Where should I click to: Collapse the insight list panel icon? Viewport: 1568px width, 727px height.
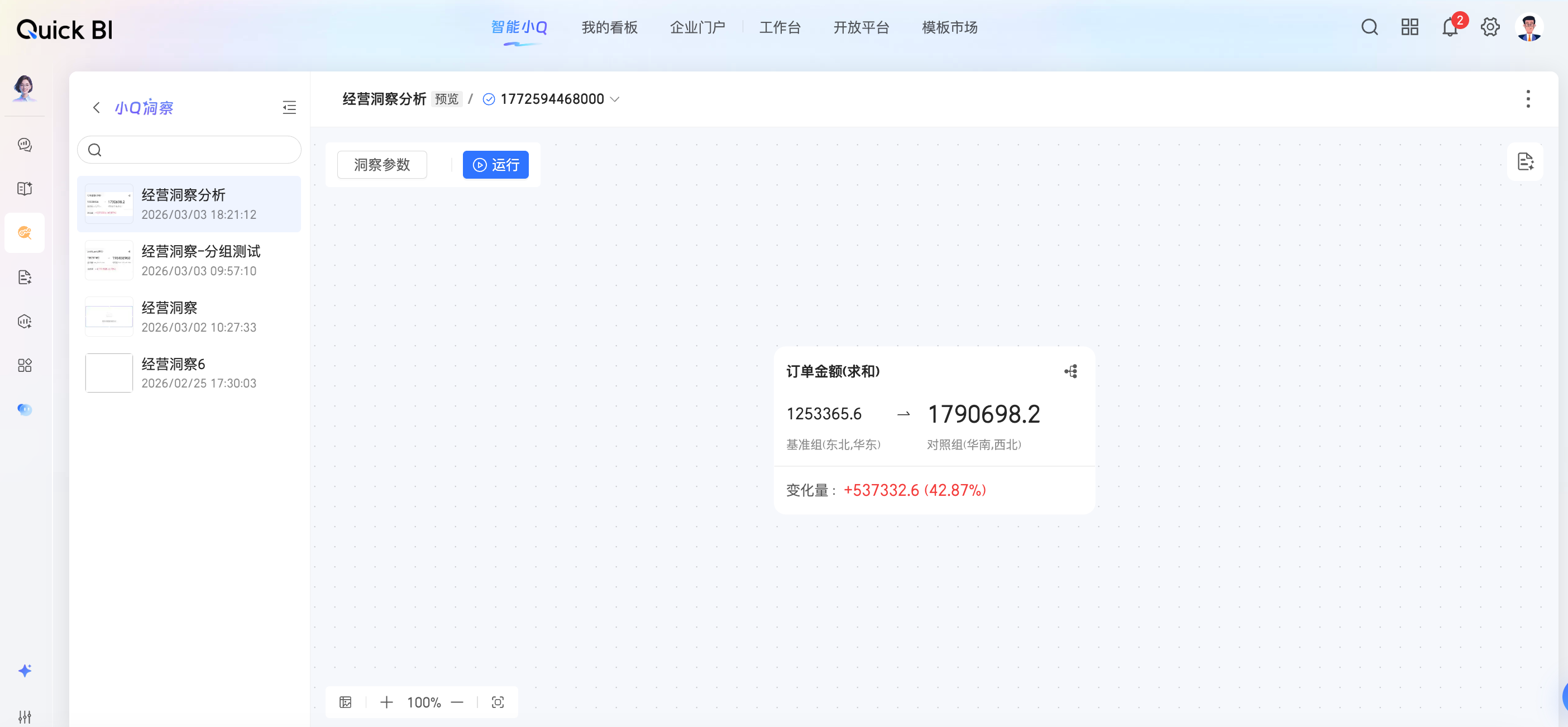pos(289,108)
